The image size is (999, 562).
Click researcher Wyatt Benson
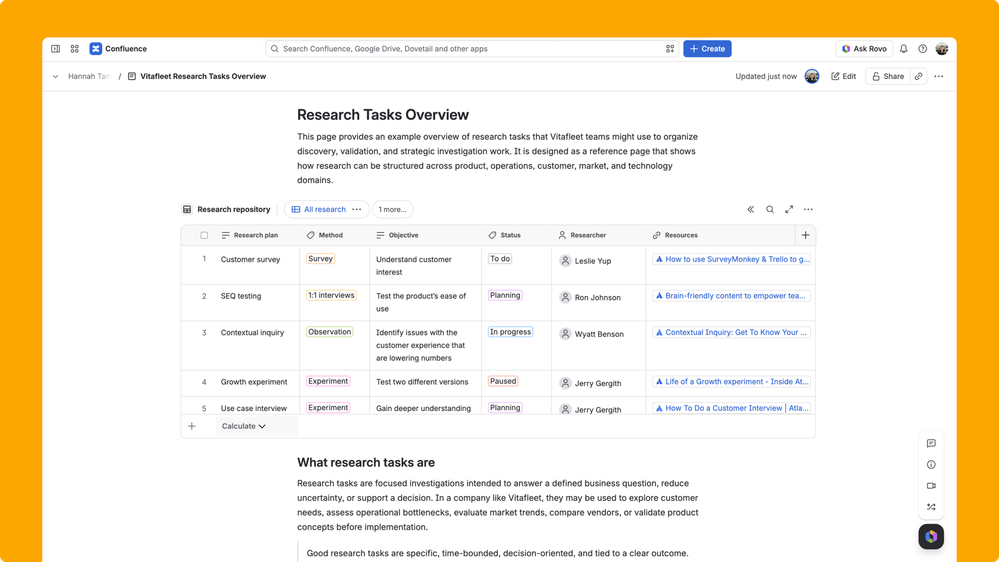pyautogui.click(x=591, y=334)
